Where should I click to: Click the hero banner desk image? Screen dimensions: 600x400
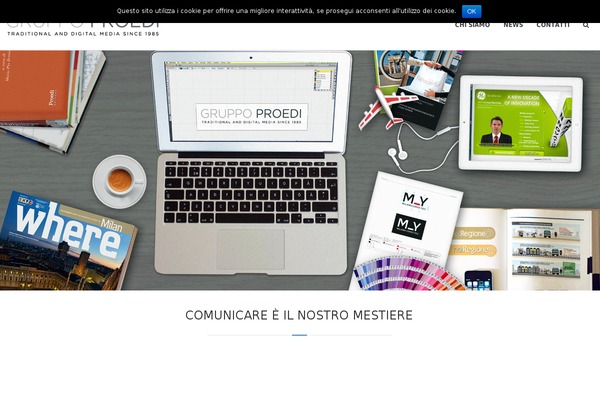(300, 170)
